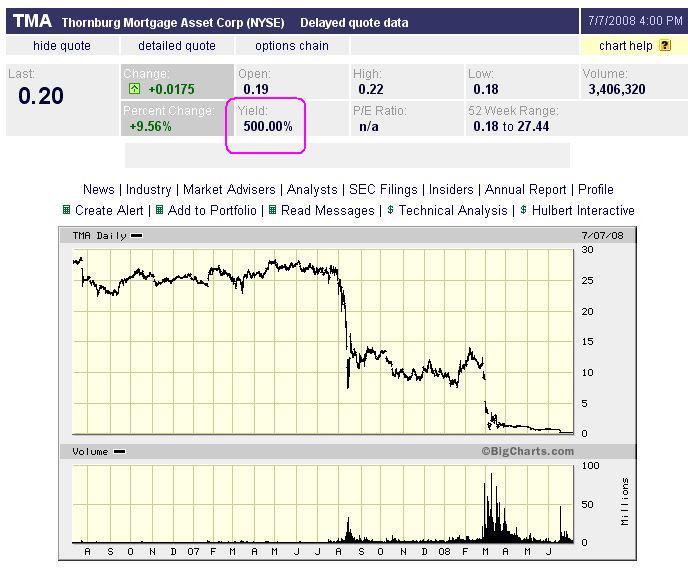Viewport: 688px width, 570px height.
Task: Click the Read Messages green icon
Action: (x=272, y=210)
